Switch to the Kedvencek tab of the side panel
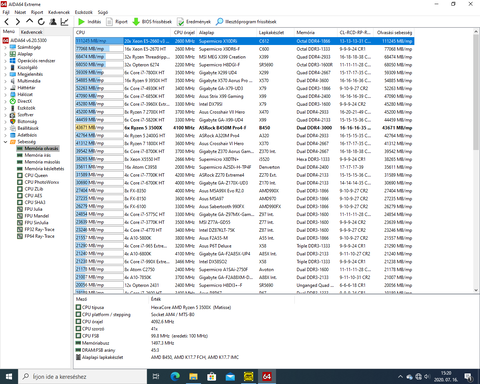The height and width of the screenshot is (384, 480). (x=31, y=32)
